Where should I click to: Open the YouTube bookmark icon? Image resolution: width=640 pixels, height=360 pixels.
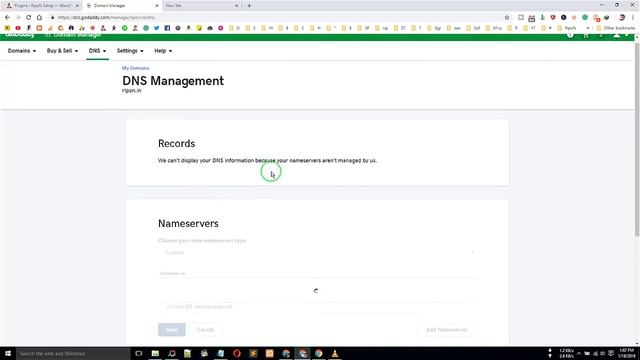coord(18,28)
